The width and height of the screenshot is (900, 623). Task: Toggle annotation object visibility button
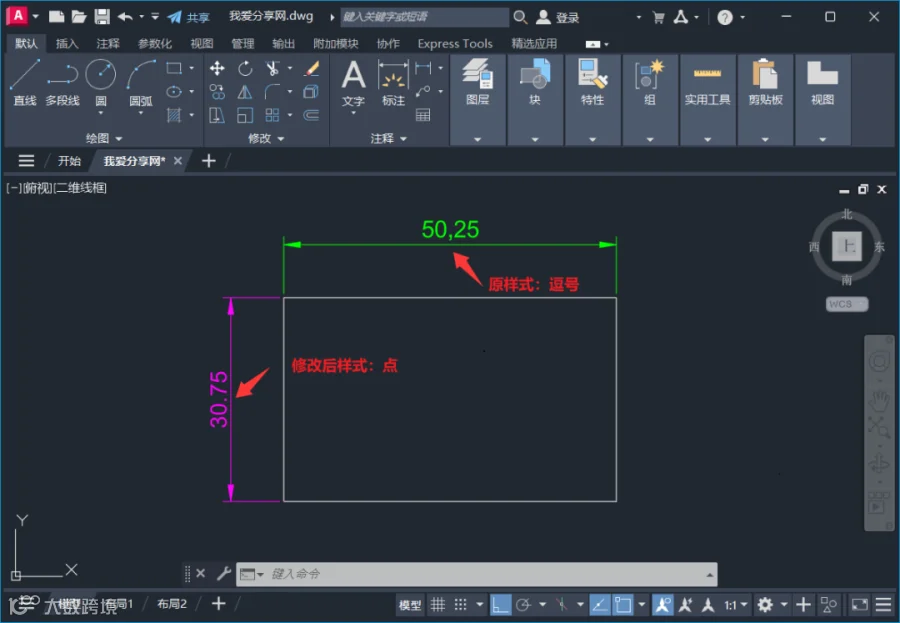click(x=662, y=605)
